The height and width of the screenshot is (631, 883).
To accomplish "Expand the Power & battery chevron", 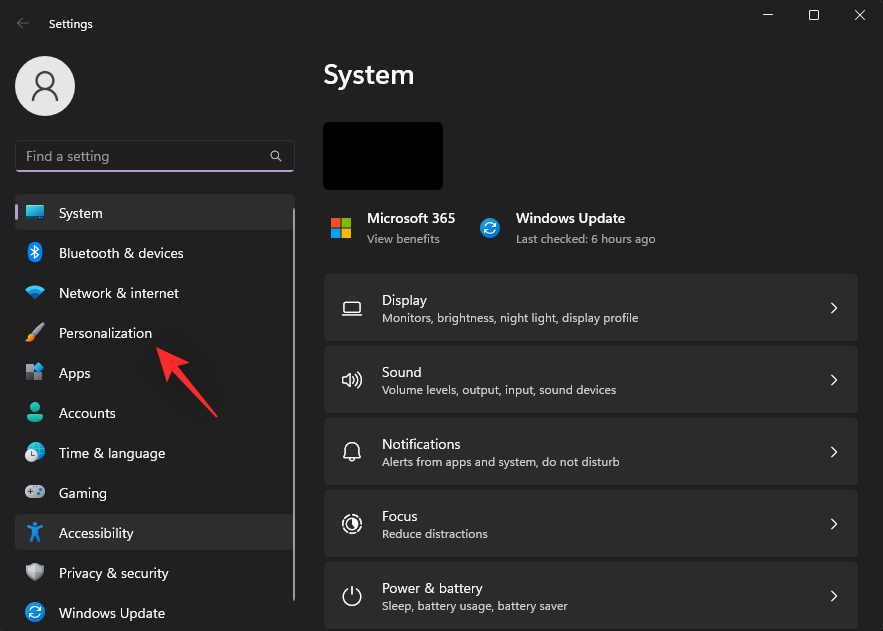I will coord(834,596).
